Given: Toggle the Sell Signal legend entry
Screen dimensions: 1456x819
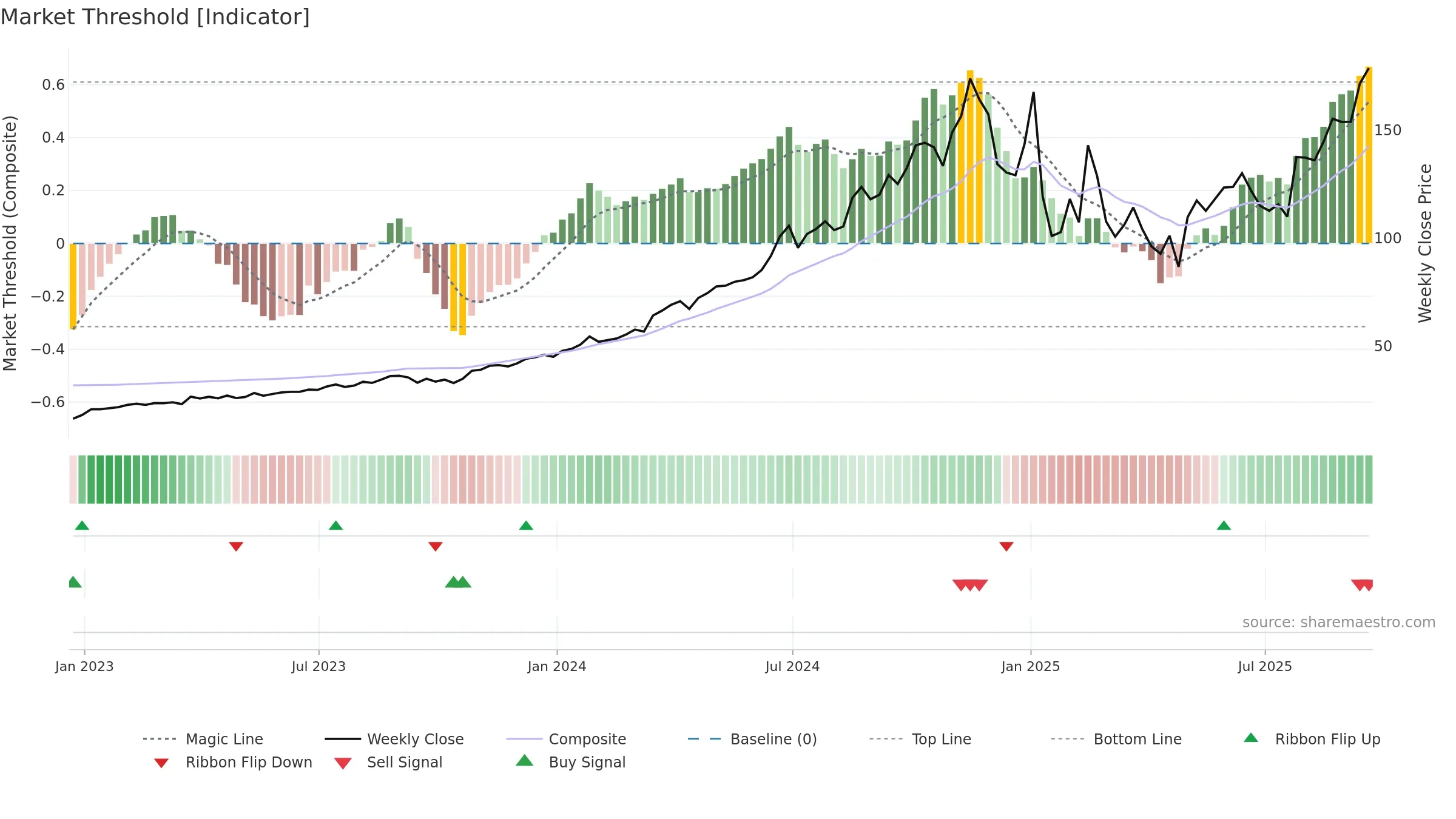Looking at the screenshot, I should pyautogui.click(x=388, y=763).
